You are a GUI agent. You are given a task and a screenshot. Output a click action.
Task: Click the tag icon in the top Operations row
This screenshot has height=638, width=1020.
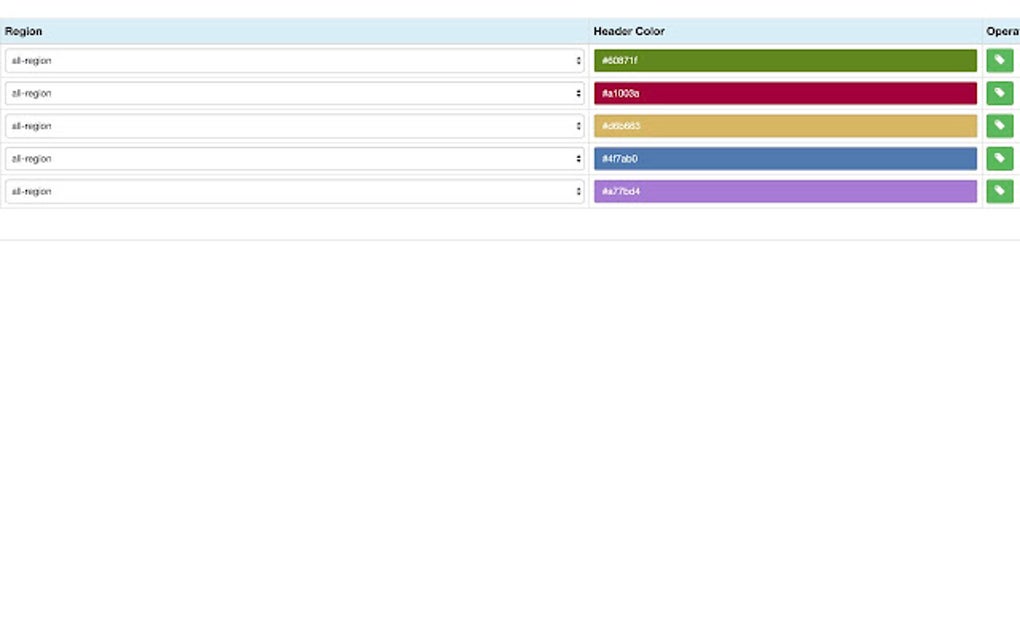[x=999, y=60]
